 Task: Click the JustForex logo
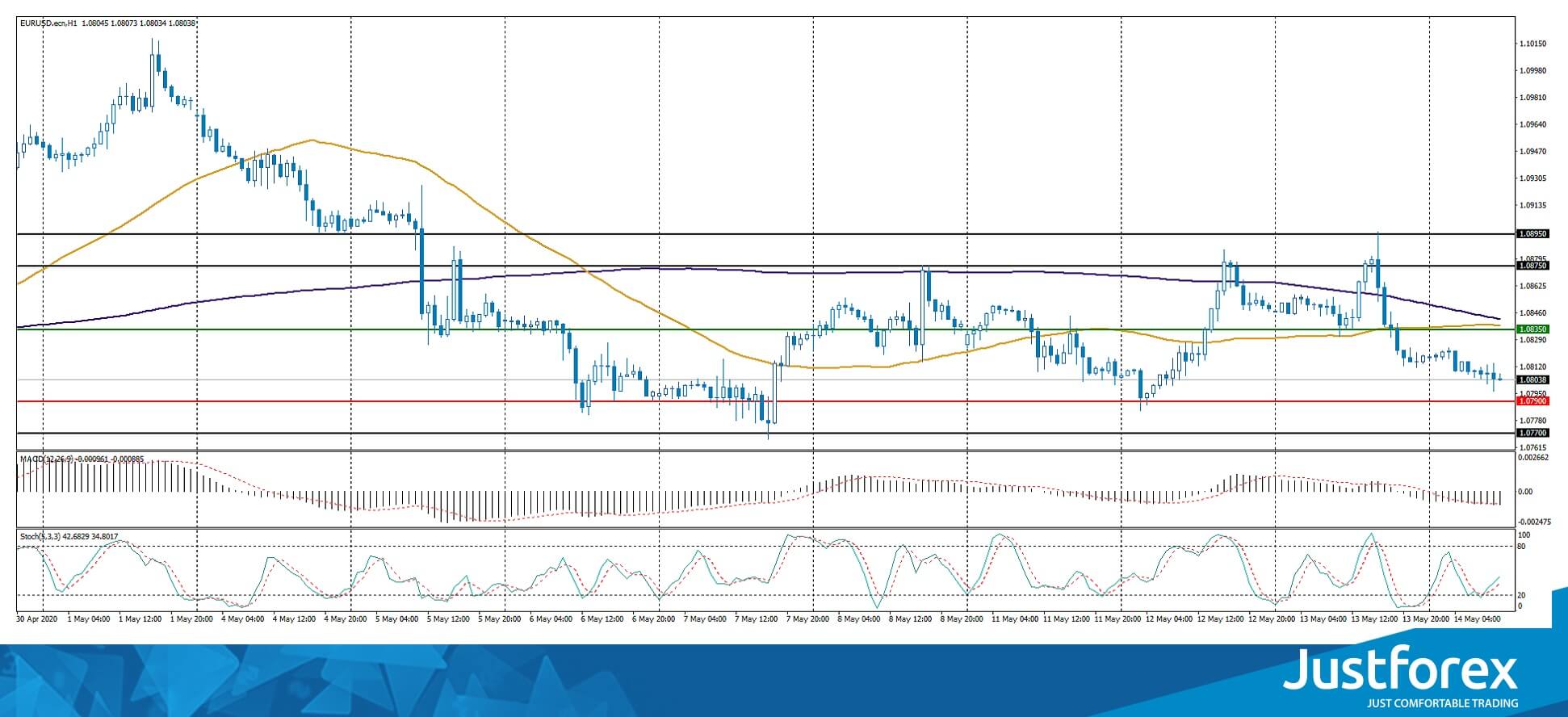[1400, 671]
